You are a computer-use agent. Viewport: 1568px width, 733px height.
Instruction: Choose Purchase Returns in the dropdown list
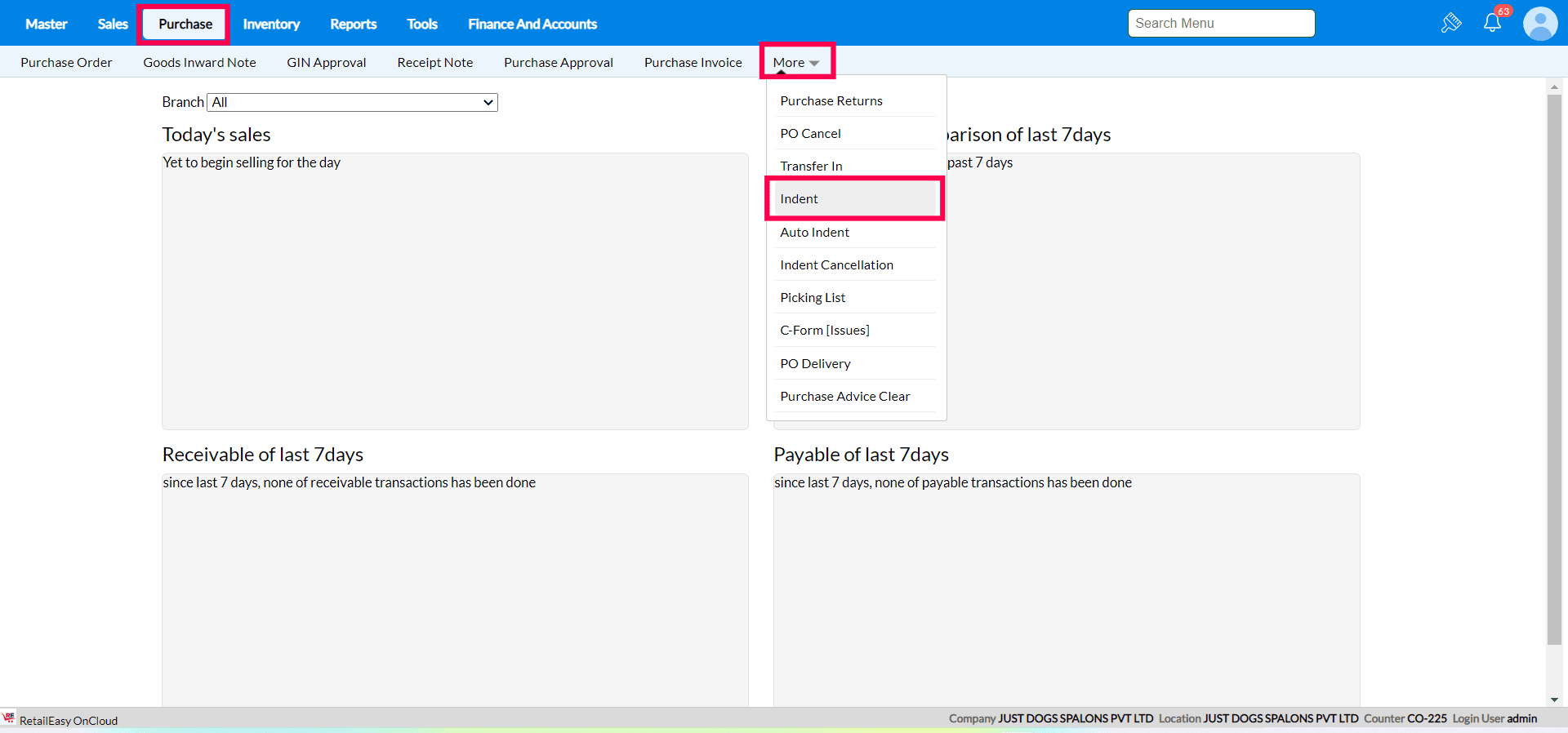[x=831, y=101]
